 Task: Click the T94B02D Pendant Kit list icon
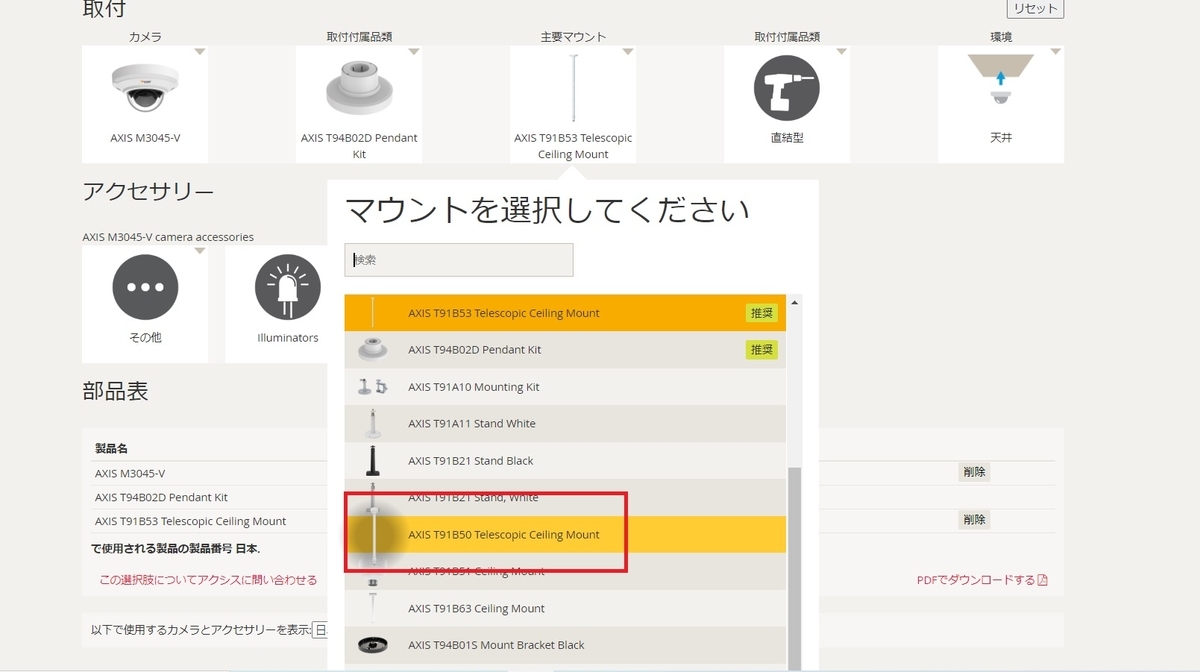coord(373,350)
